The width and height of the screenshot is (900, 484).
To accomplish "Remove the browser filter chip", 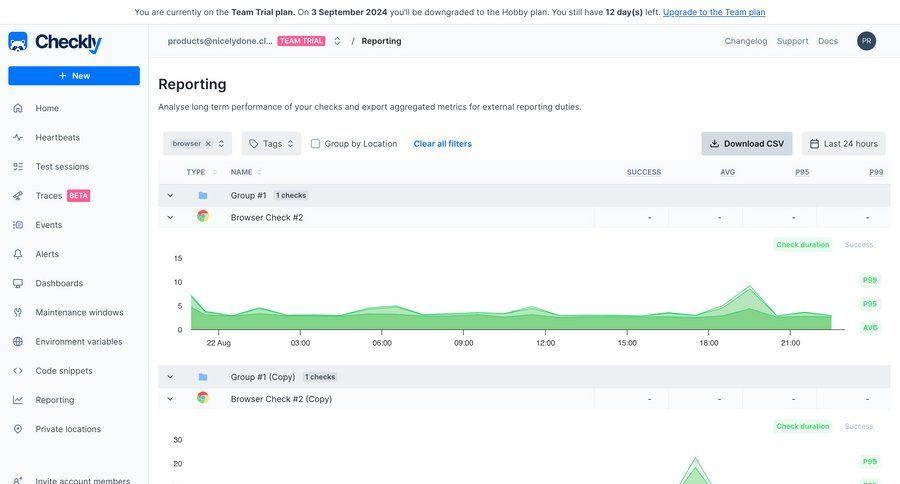I will (208, 144).
